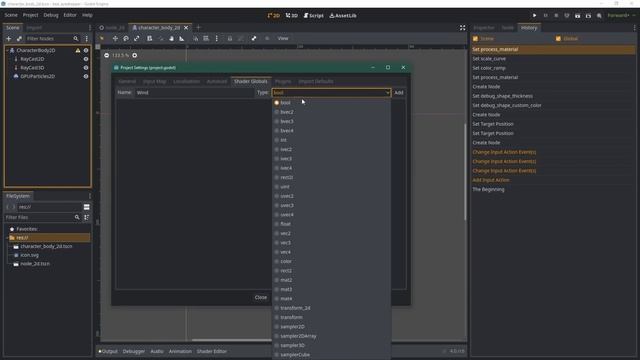The image size is (640, 360).
Task: Switch to the Script workspace button
Action: (313, 16)
